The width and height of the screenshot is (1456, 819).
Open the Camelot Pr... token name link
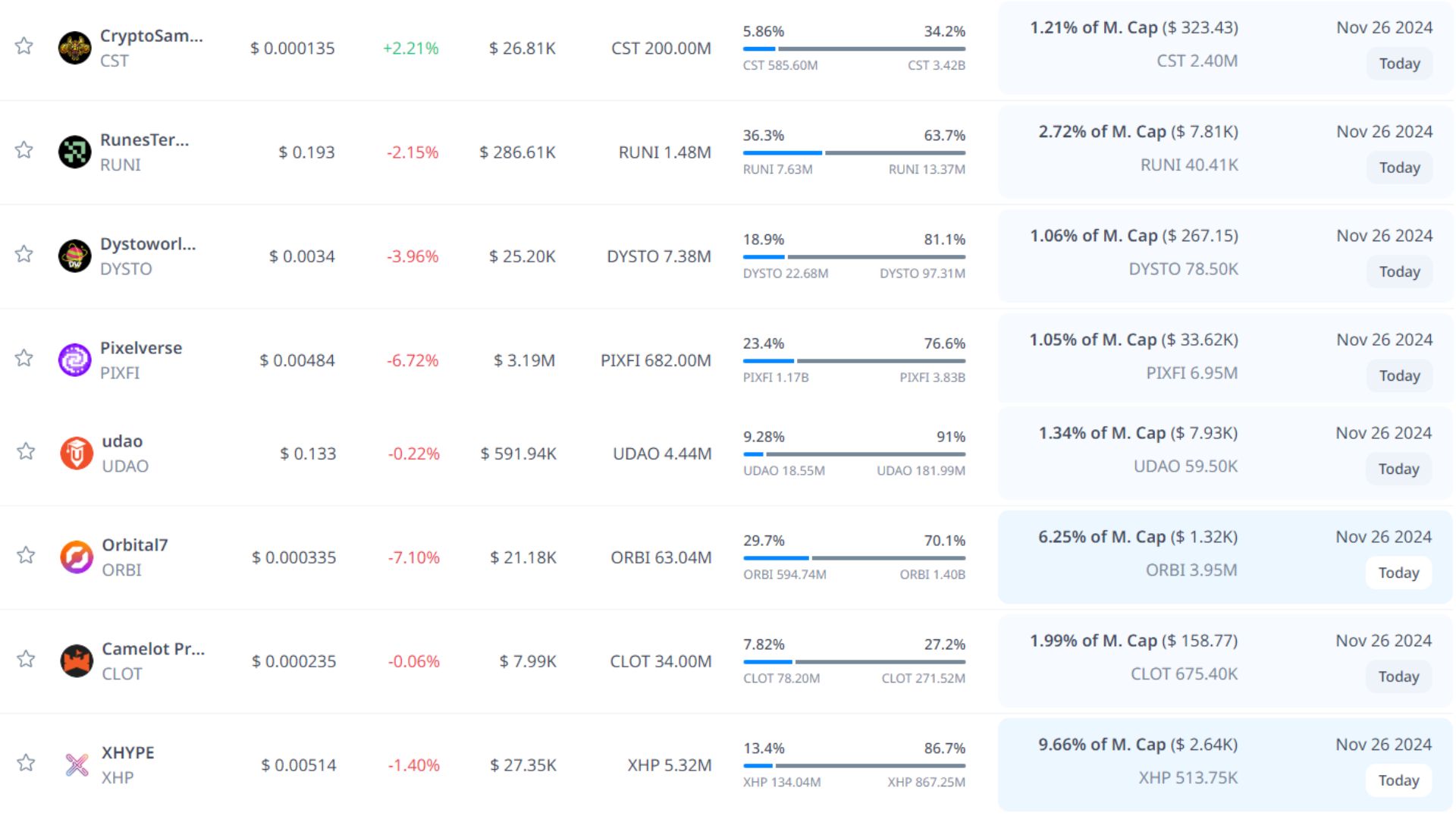(x=153, y=648)
